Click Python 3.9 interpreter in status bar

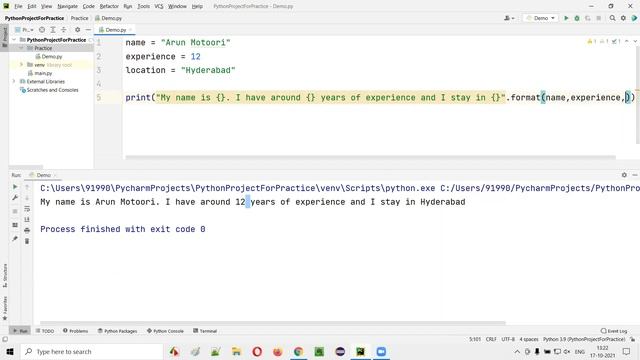pyautogui.click(x=584, y=339)
